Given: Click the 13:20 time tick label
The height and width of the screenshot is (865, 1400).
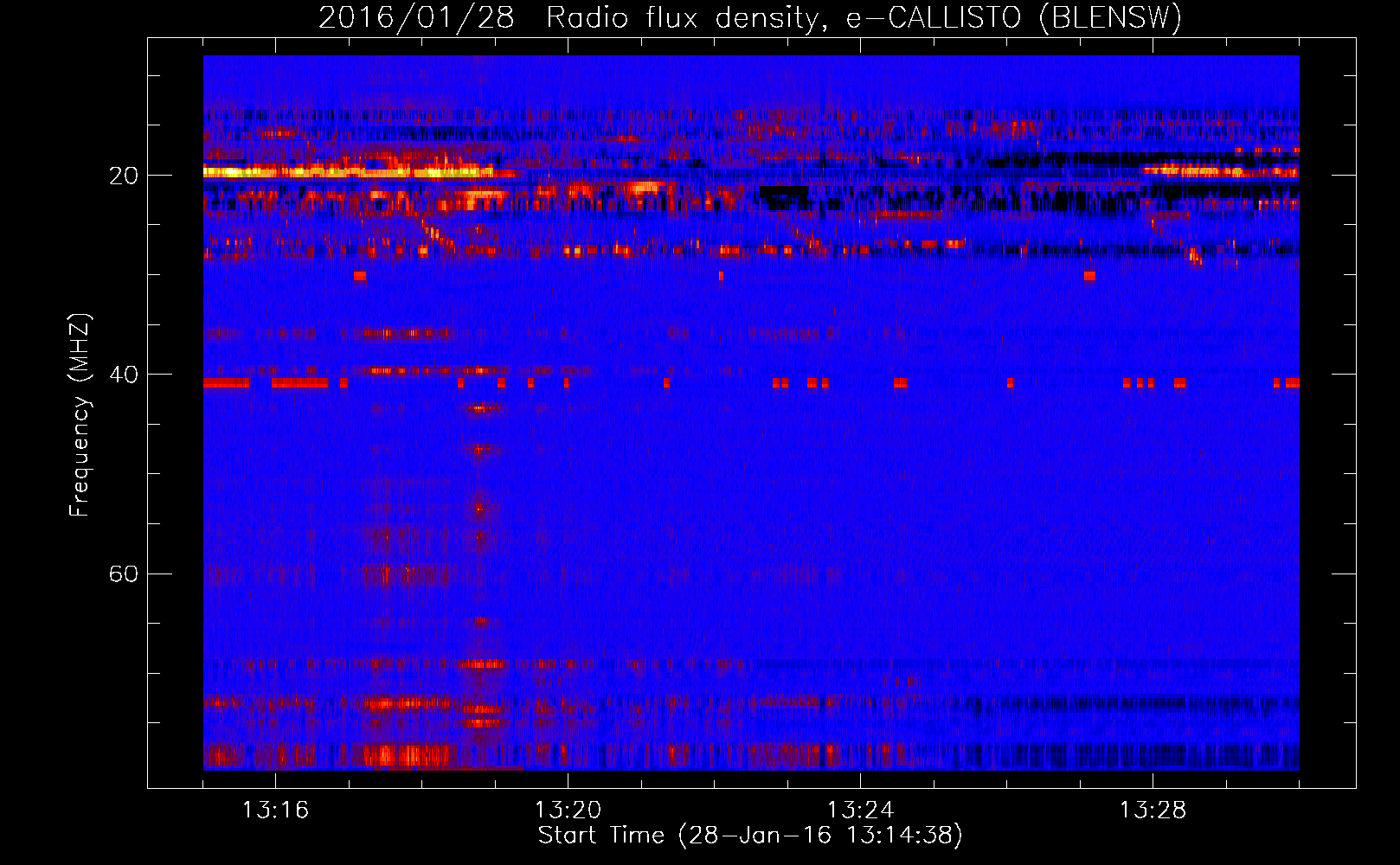Looking at the screenshot, I should (x=568, y=811).
